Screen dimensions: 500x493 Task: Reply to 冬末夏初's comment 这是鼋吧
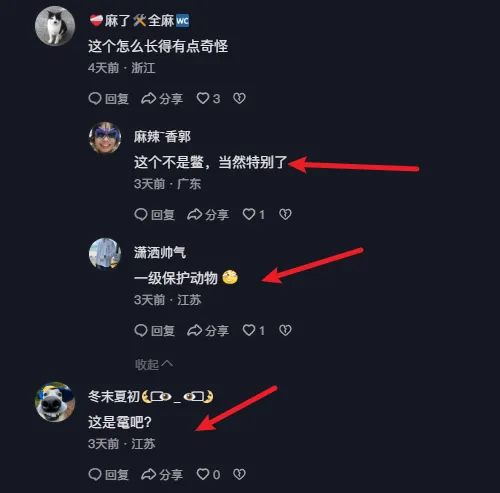(x=108, y=475)
